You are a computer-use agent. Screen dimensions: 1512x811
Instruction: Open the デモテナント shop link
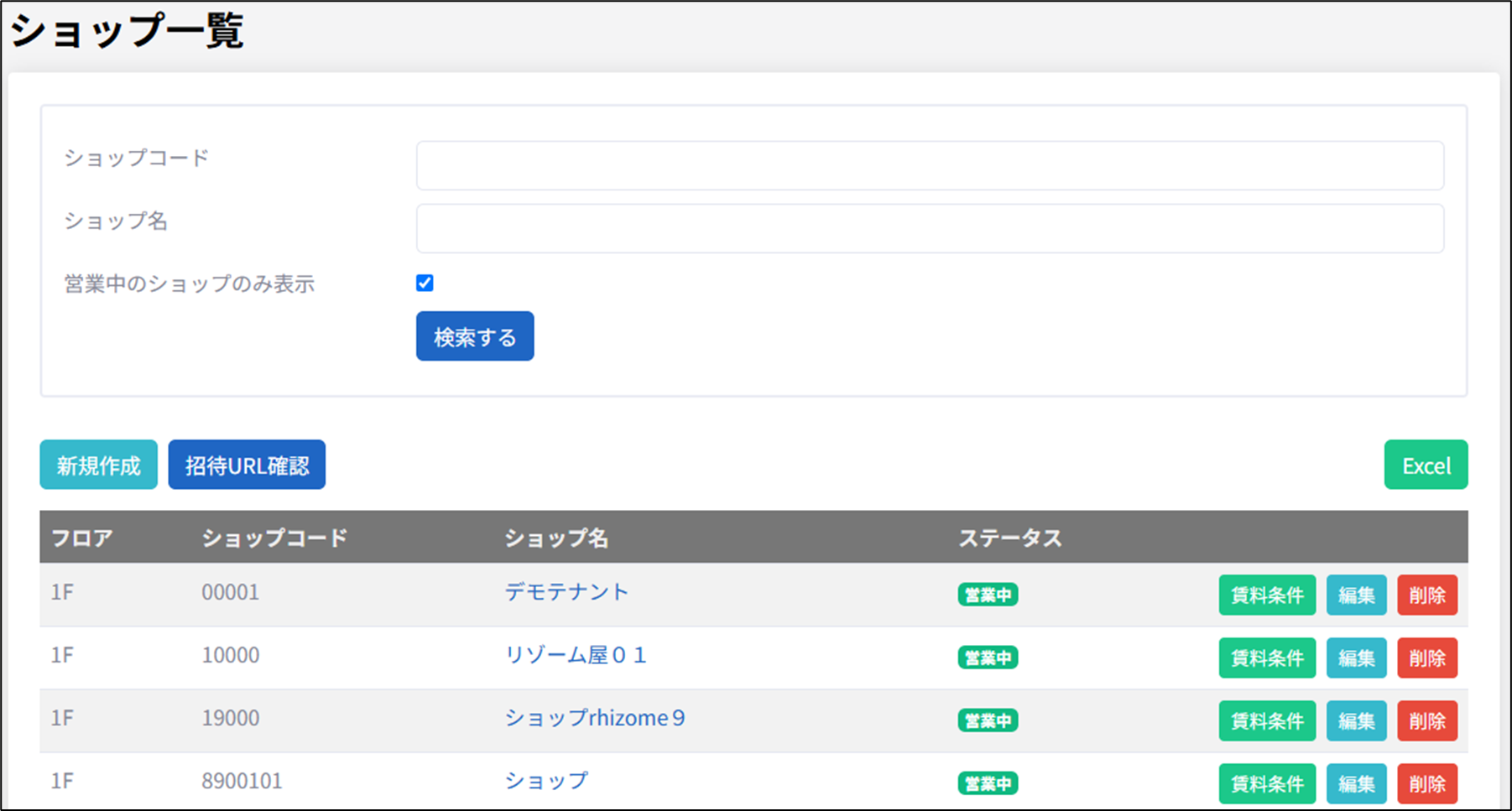(x=566, y=592)
